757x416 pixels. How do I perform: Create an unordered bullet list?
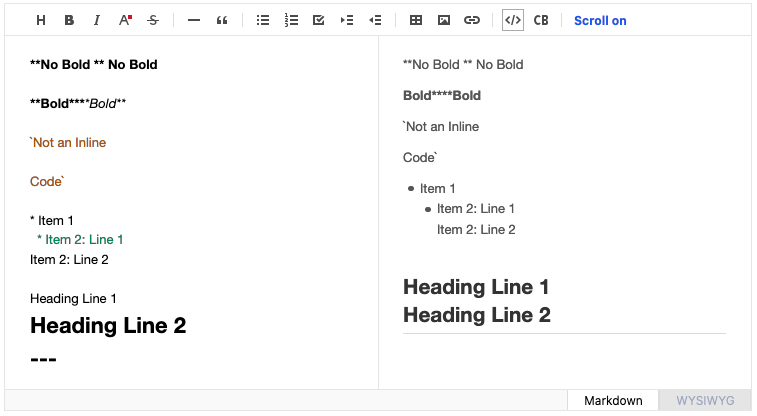click(x=263, y=20)
